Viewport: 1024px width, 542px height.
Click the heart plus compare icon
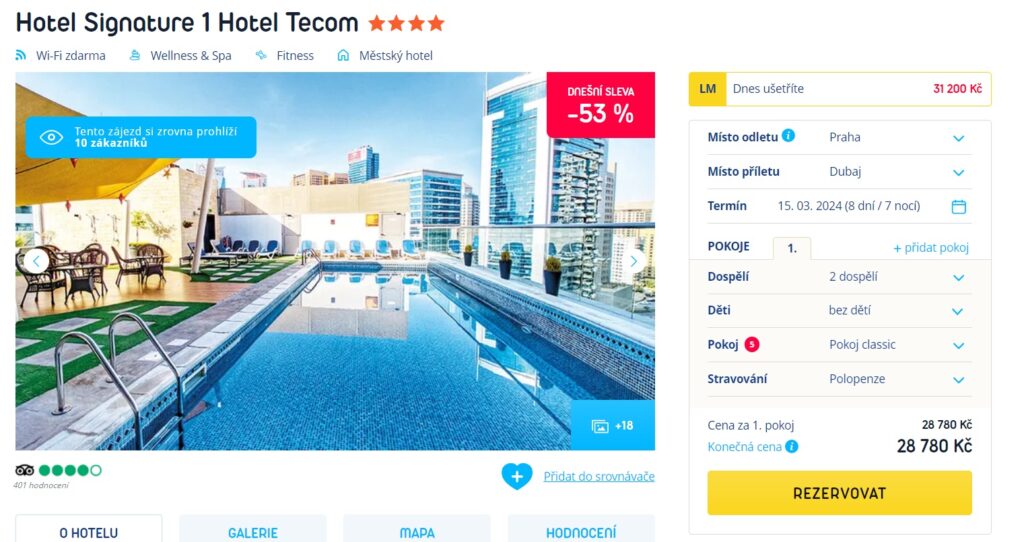click(x=517, y=476)
